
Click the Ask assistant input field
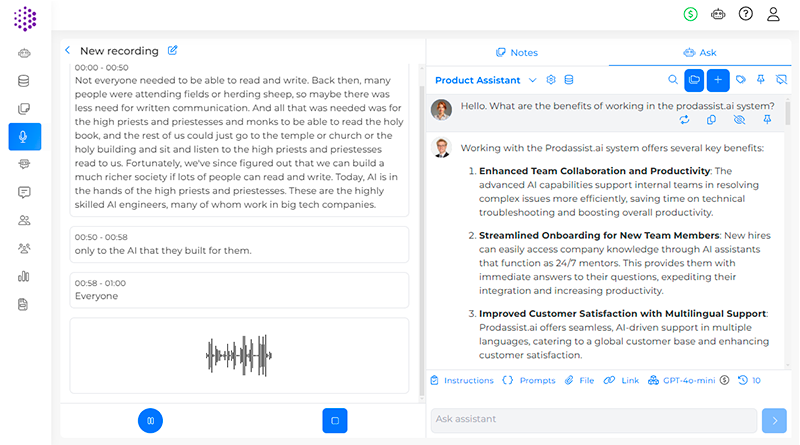[x=593, y=420]
